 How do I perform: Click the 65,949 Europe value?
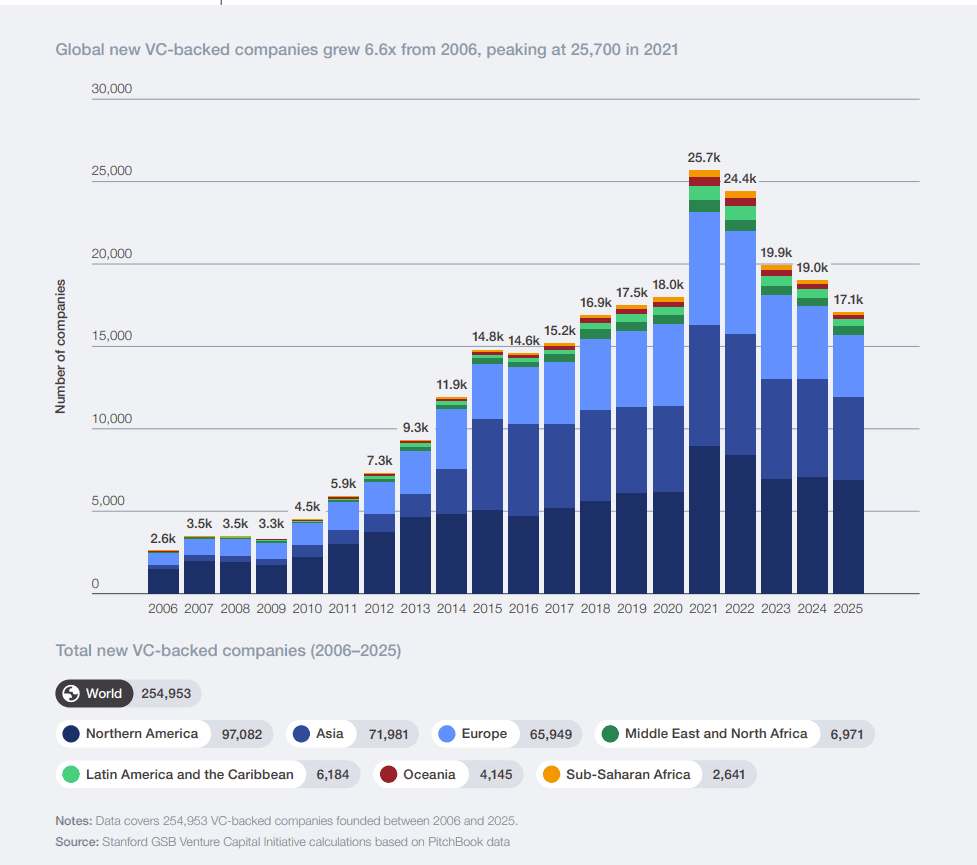point(551,734)
